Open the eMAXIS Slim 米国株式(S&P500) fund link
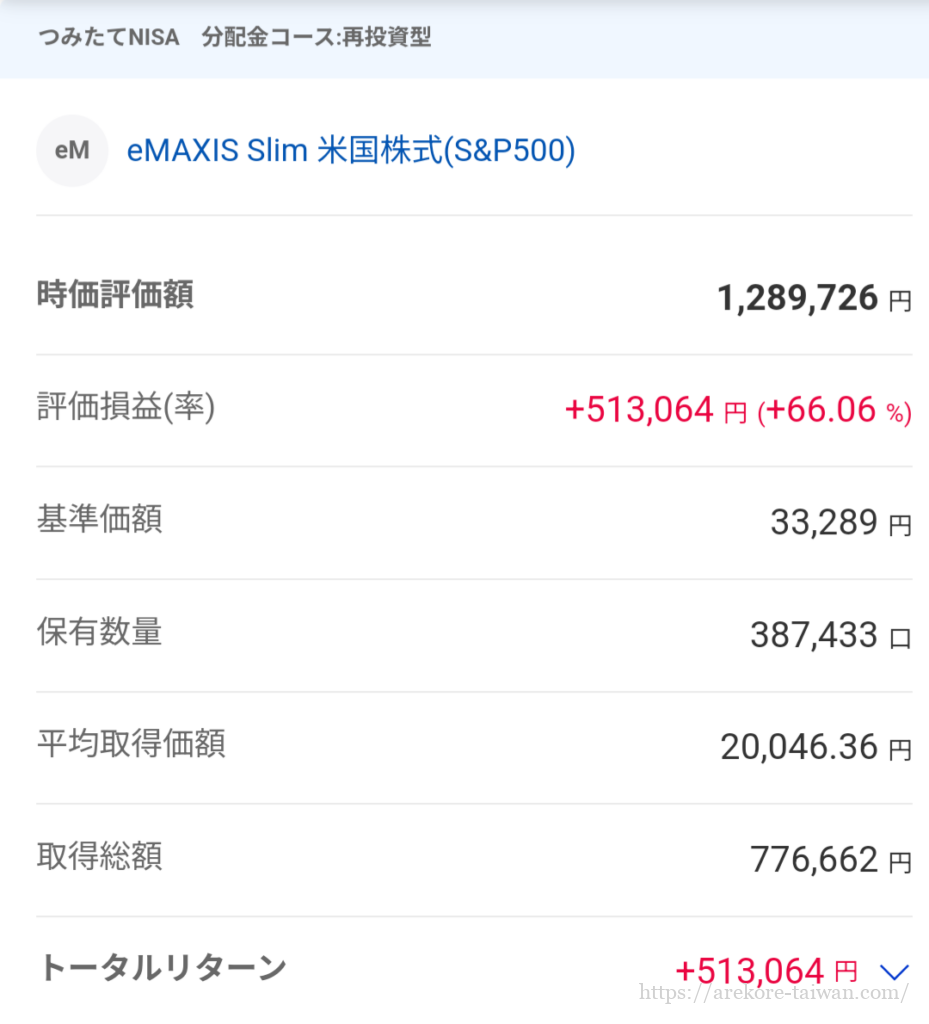This screenshot has height=1024, width=929. 351,151
